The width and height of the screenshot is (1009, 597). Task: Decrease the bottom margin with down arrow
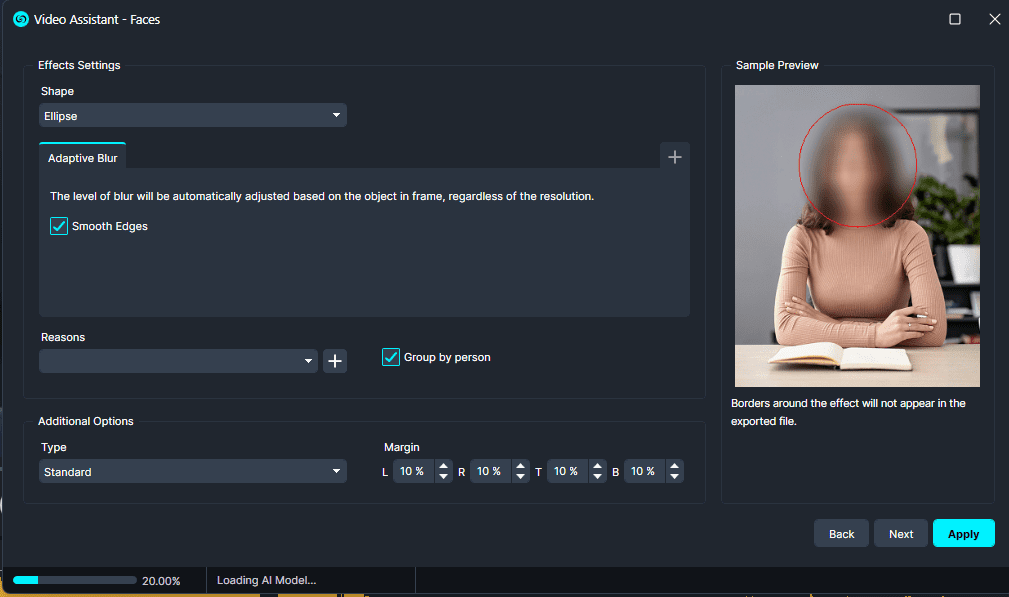(x=675, y=477)
